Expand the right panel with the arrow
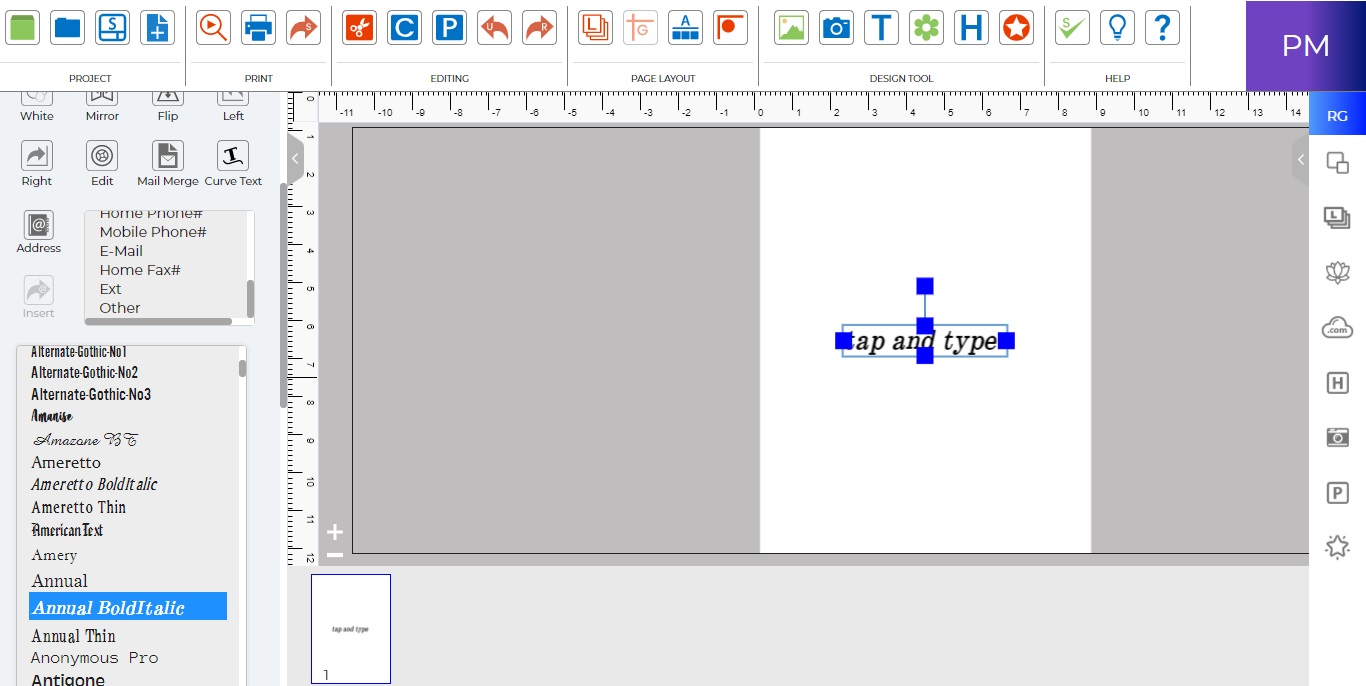1366x686 pixels. tap(1300, 159)
